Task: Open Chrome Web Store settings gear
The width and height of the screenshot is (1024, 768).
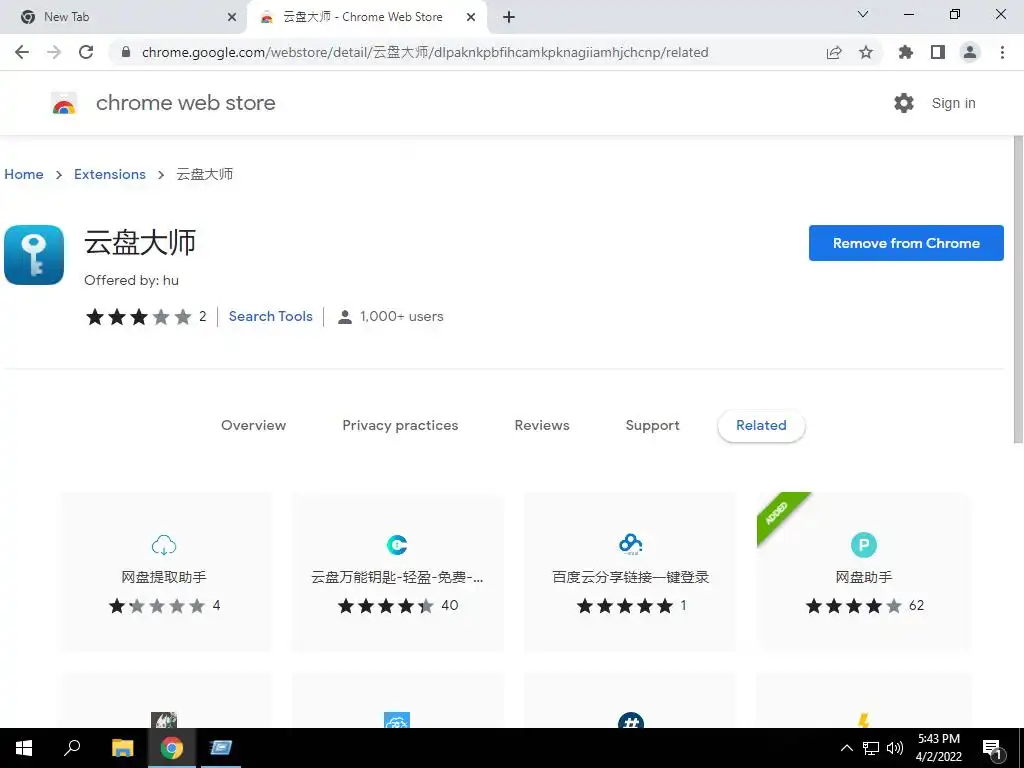Action: pyautogui.click(x=904, y=103)
